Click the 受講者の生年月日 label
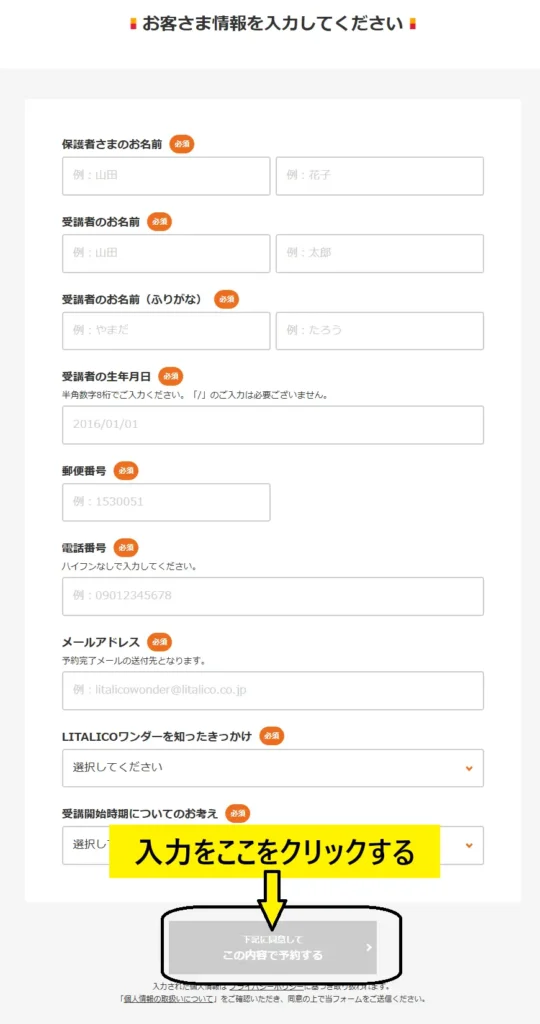 106,377
